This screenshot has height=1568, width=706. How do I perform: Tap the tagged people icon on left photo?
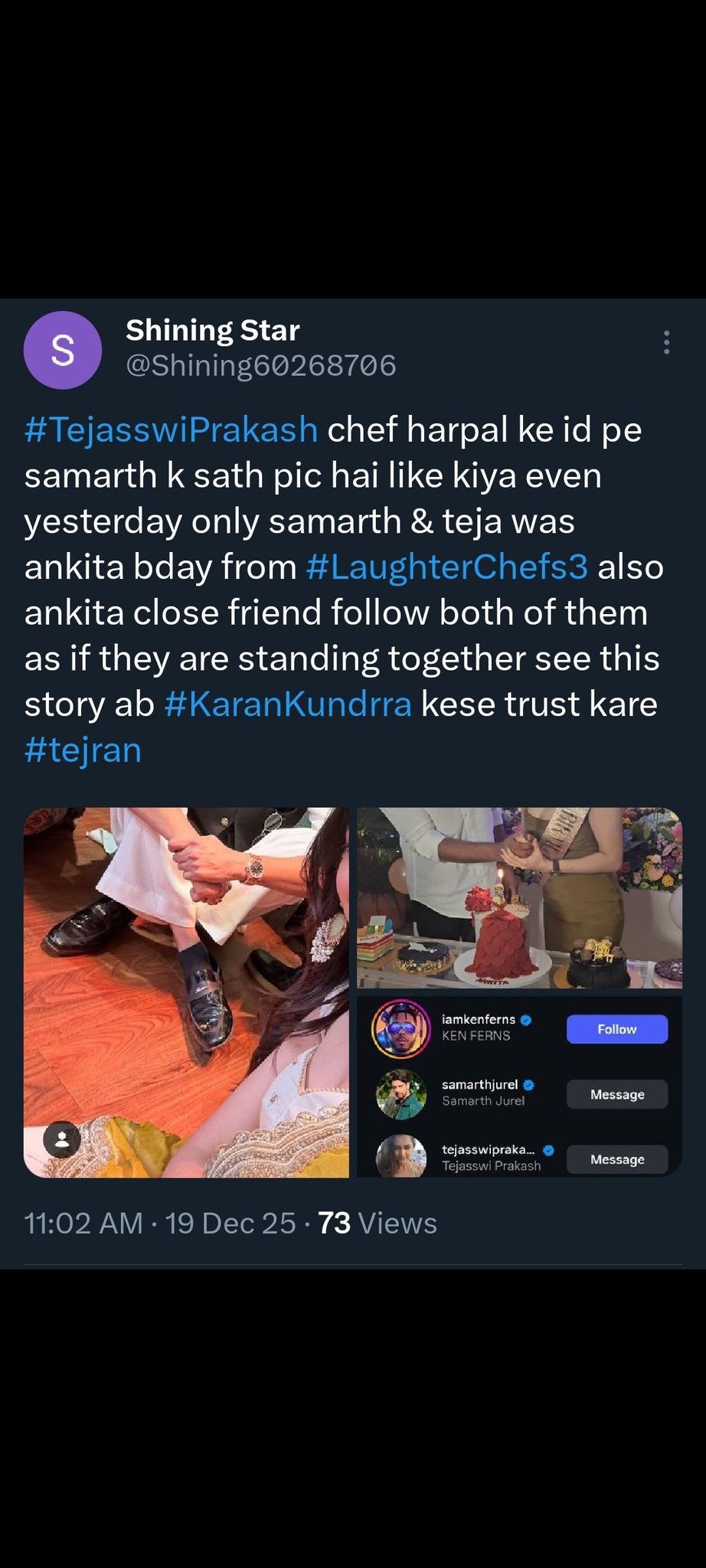pyautogui.click(x=63, y=1140)
